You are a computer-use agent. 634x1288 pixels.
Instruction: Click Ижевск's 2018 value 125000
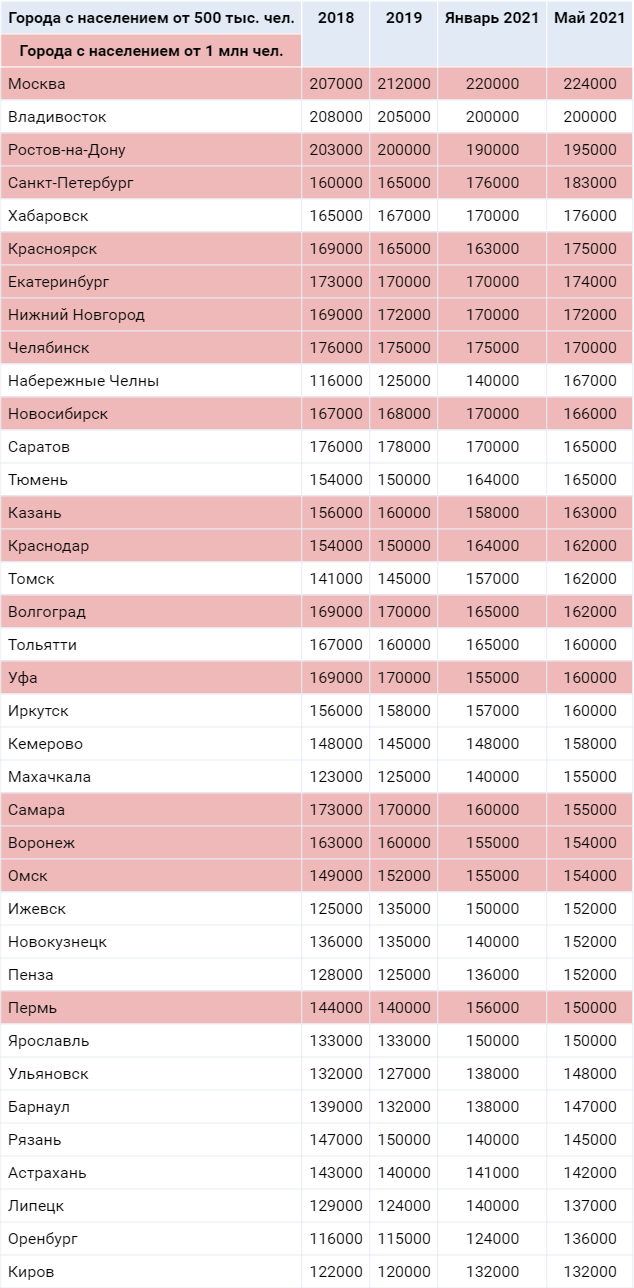tap(335, 909)
